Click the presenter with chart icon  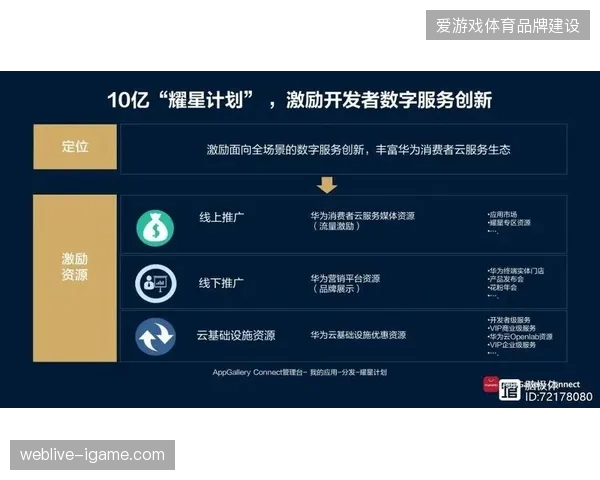[156, 284]
